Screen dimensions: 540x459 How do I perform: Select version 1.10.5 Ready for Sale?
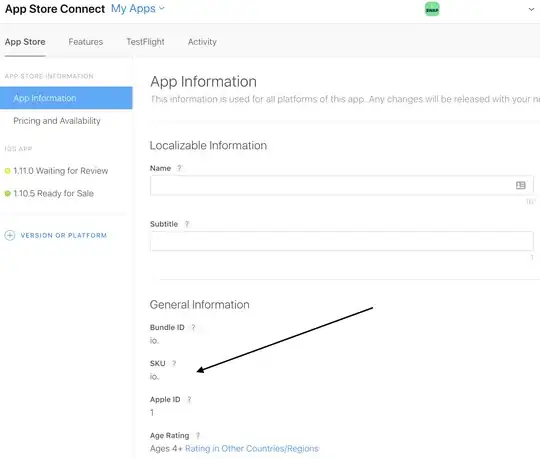(49, 194)
